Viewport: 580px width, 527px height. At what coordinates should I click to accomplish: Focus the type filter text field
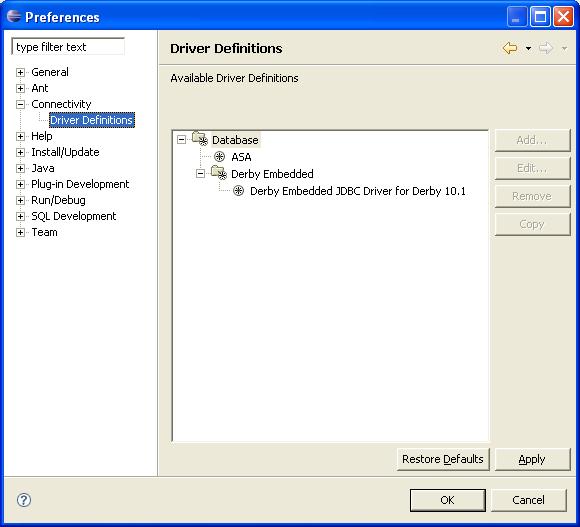(x=68, y=47)
